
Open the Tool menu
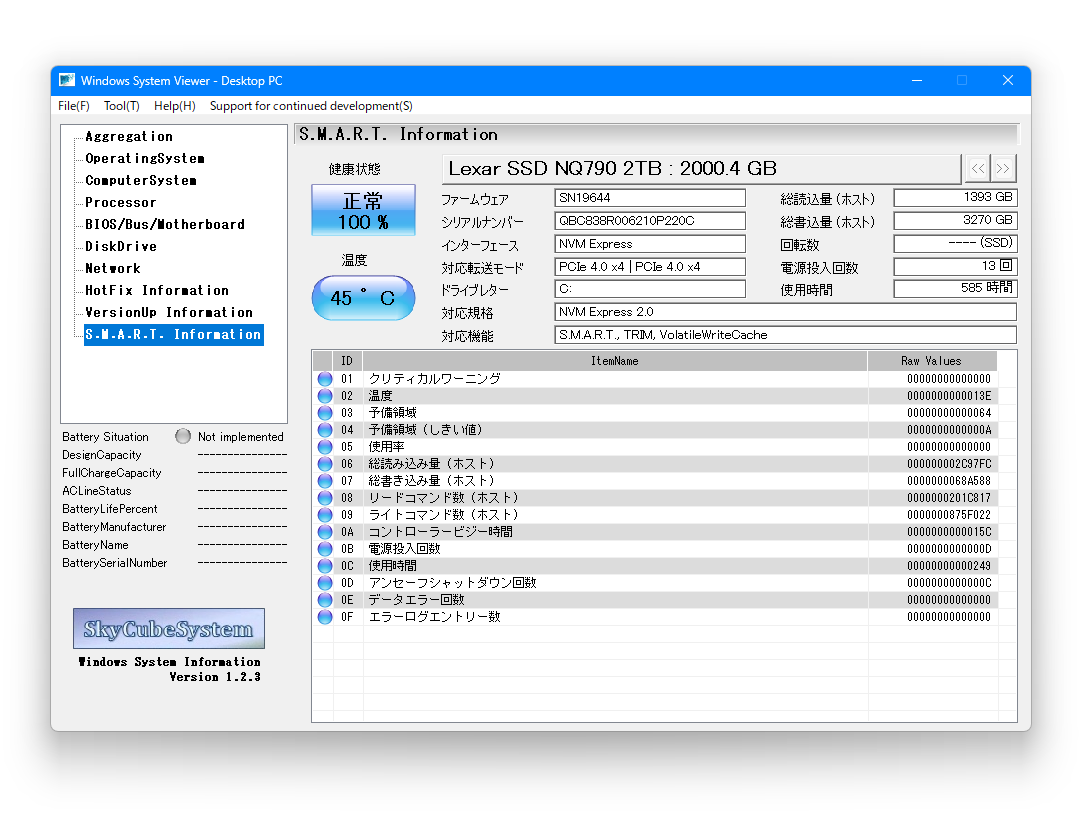121,105
